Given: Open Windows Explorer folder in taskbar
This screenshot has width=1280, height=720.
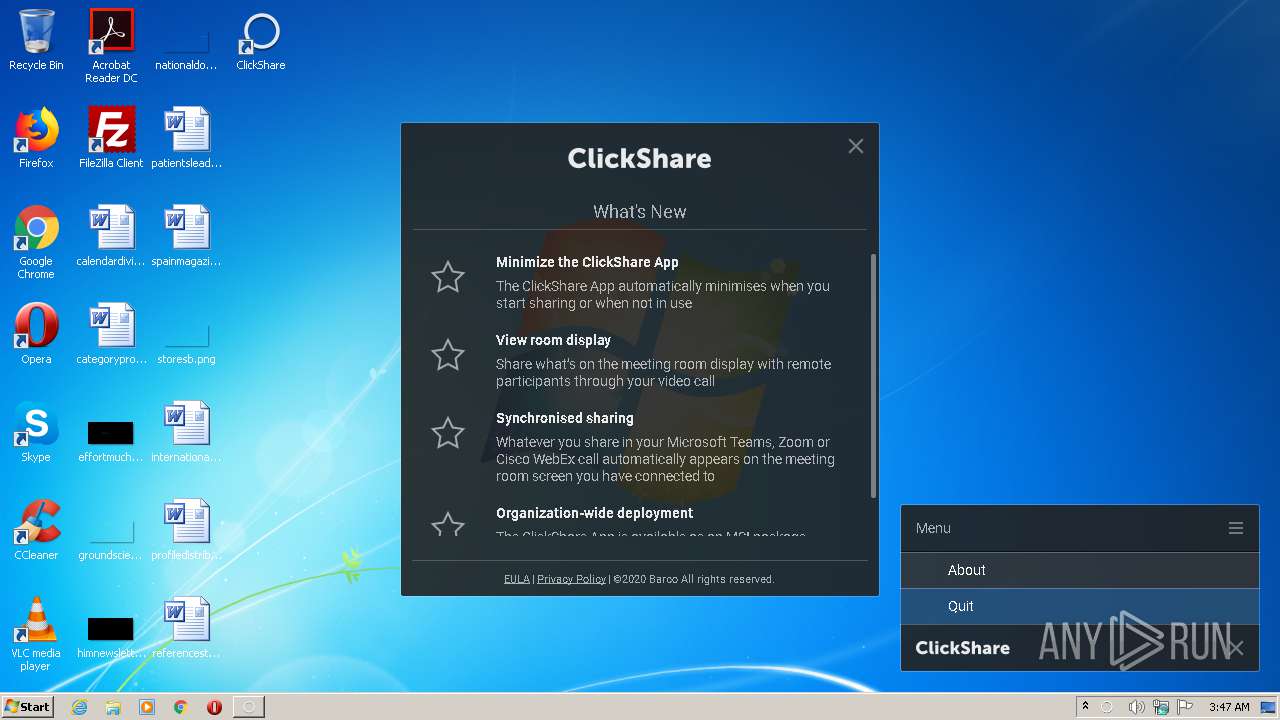Looking at the screenshot, I should [x=113, y=707].
